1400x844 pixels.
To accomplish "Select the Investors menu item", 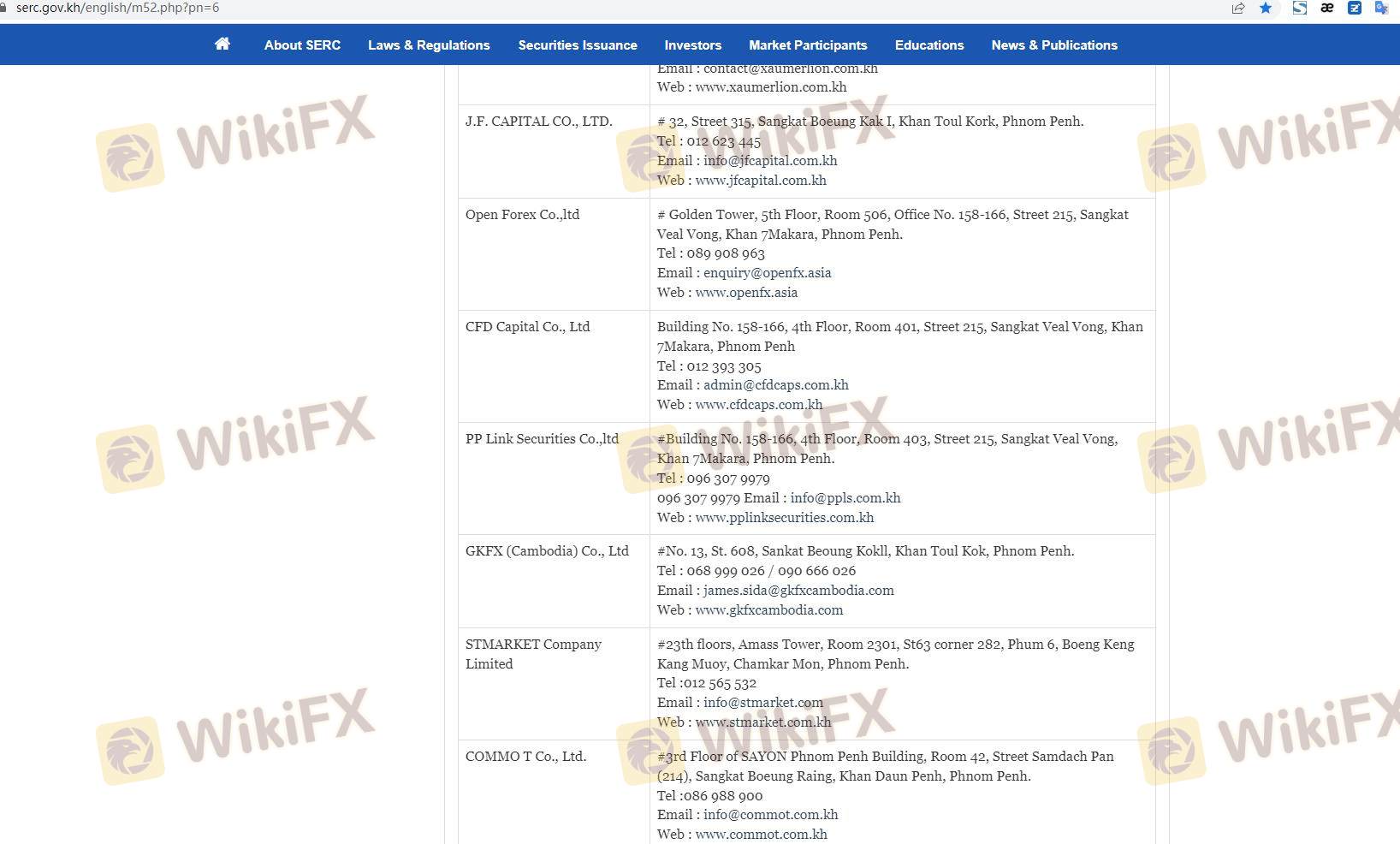I will pyautogui.click(x=693, y=45).
